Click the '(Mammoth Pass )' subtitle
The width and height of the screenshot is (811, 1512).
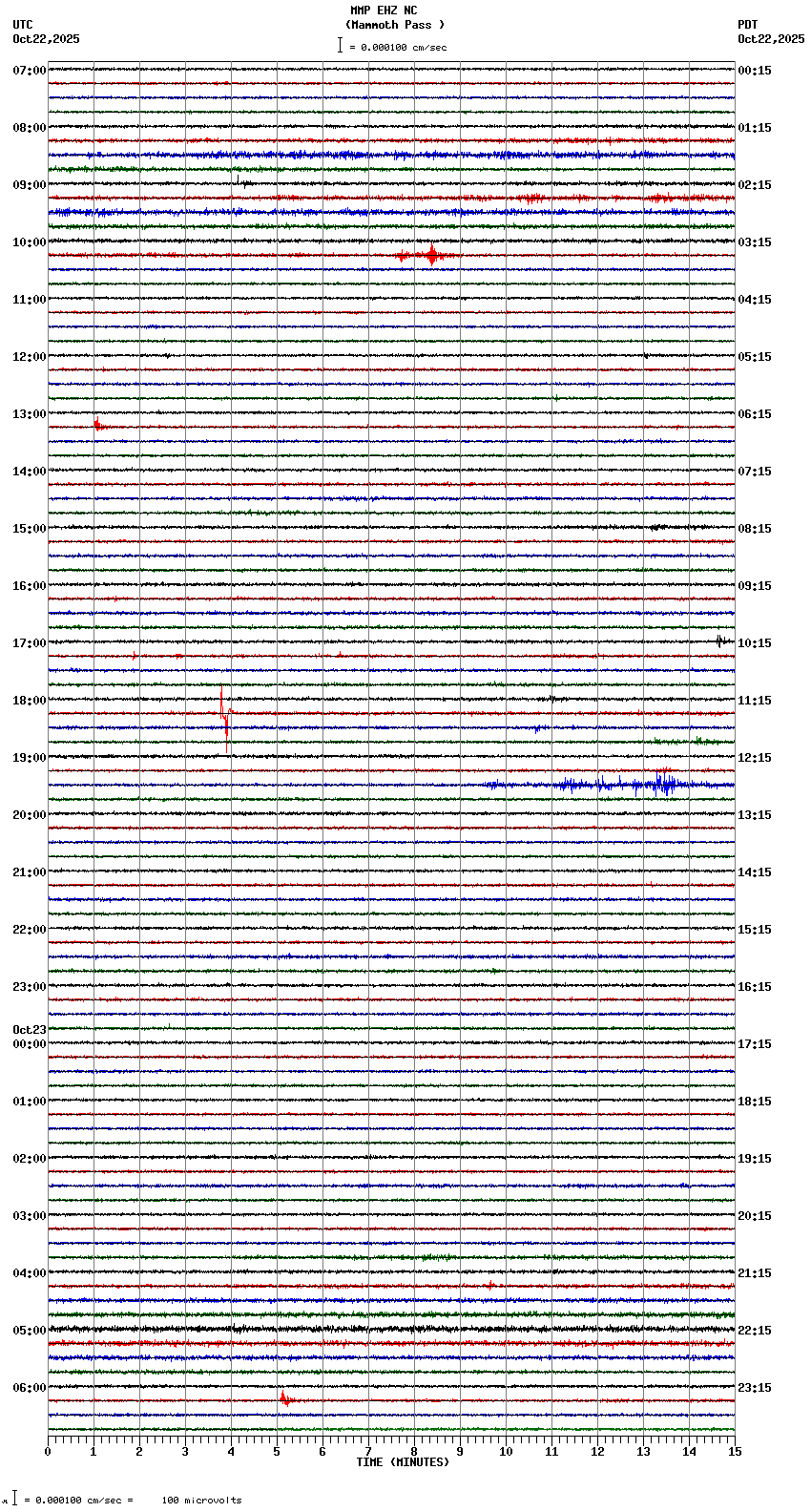tap(395, 25)
